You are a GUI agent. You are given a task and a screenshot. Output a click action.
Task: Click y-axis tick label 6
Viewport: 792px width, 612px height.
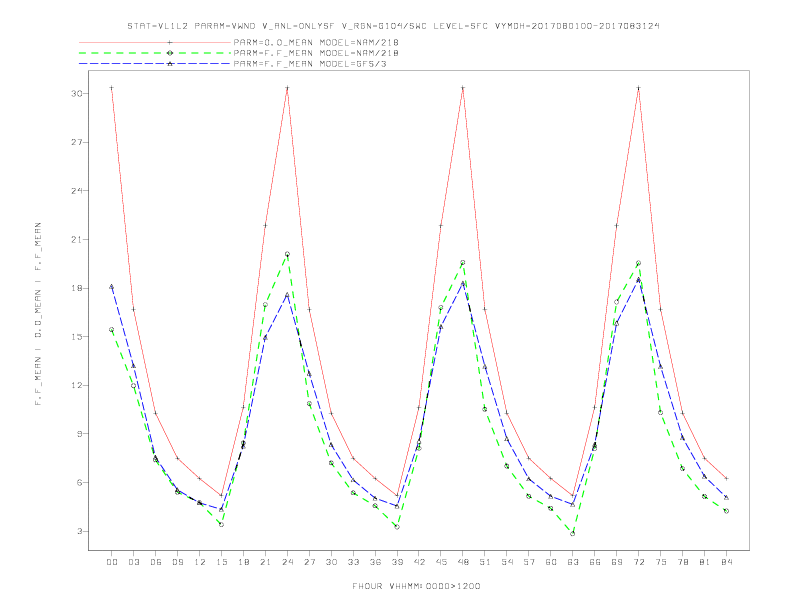click(x=80, y=483)
